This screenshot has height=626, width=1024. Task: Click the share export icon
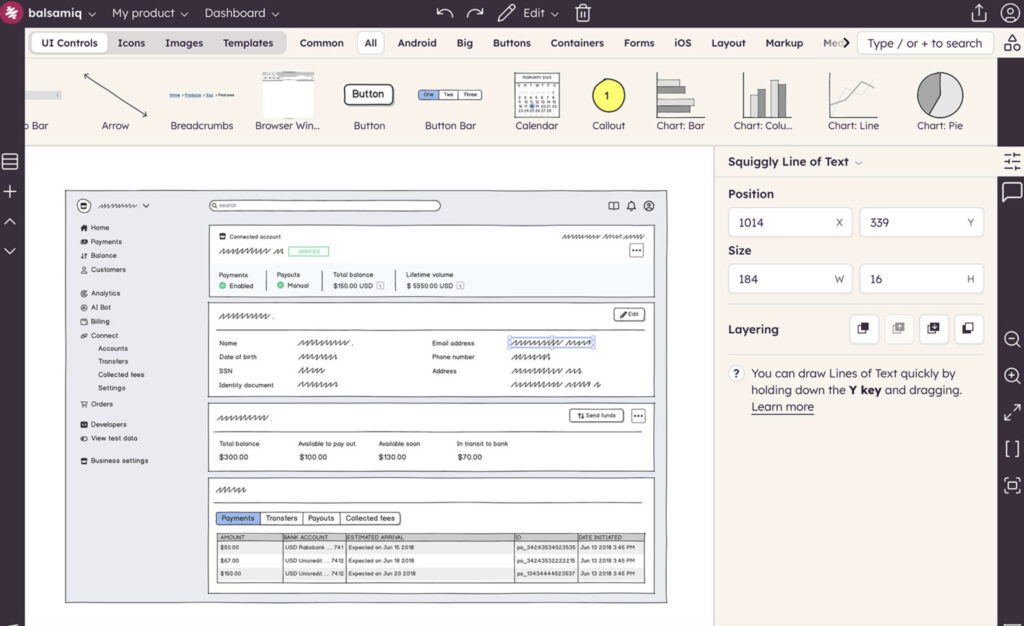point(979,13)
